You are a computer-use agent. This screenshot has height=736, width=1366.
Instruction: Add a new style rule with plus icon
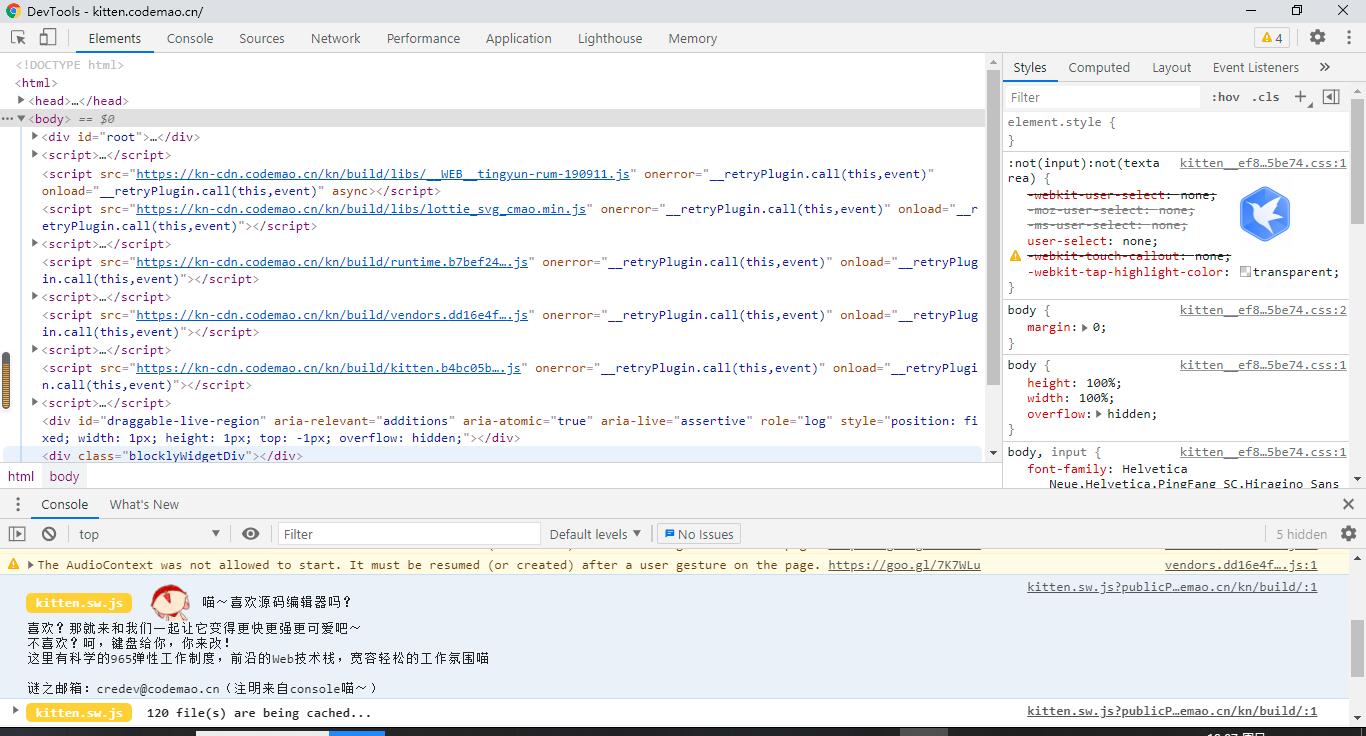coord(1300,97)
